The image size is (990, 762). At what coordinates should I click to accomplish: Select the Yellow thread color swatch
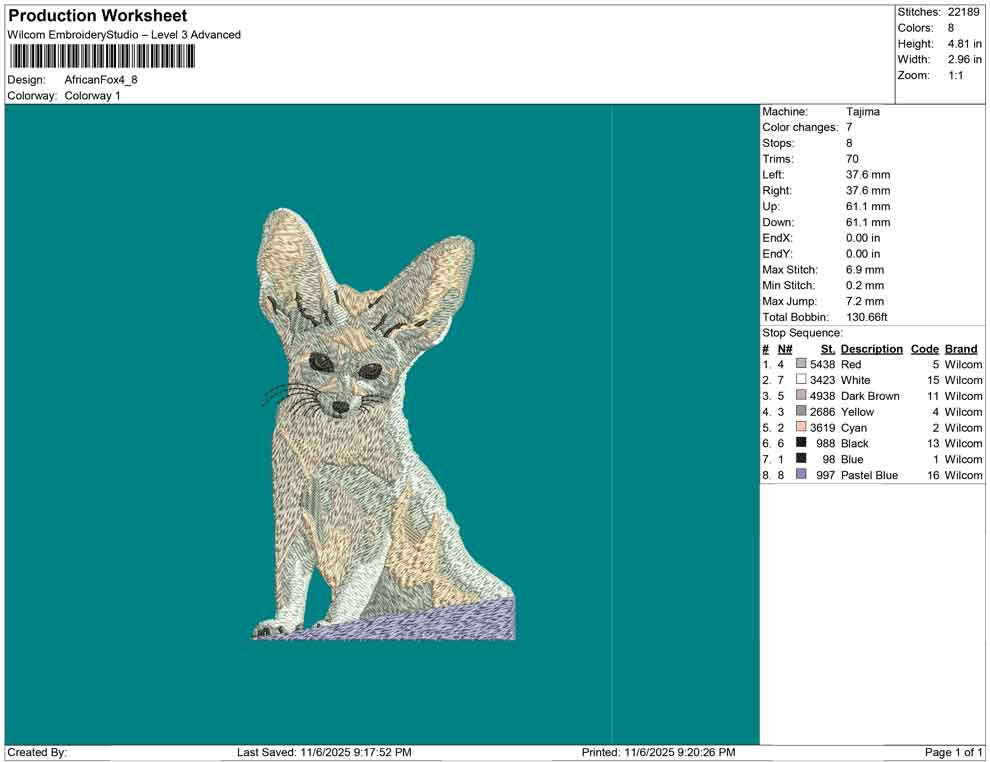[x=801, y=412]
